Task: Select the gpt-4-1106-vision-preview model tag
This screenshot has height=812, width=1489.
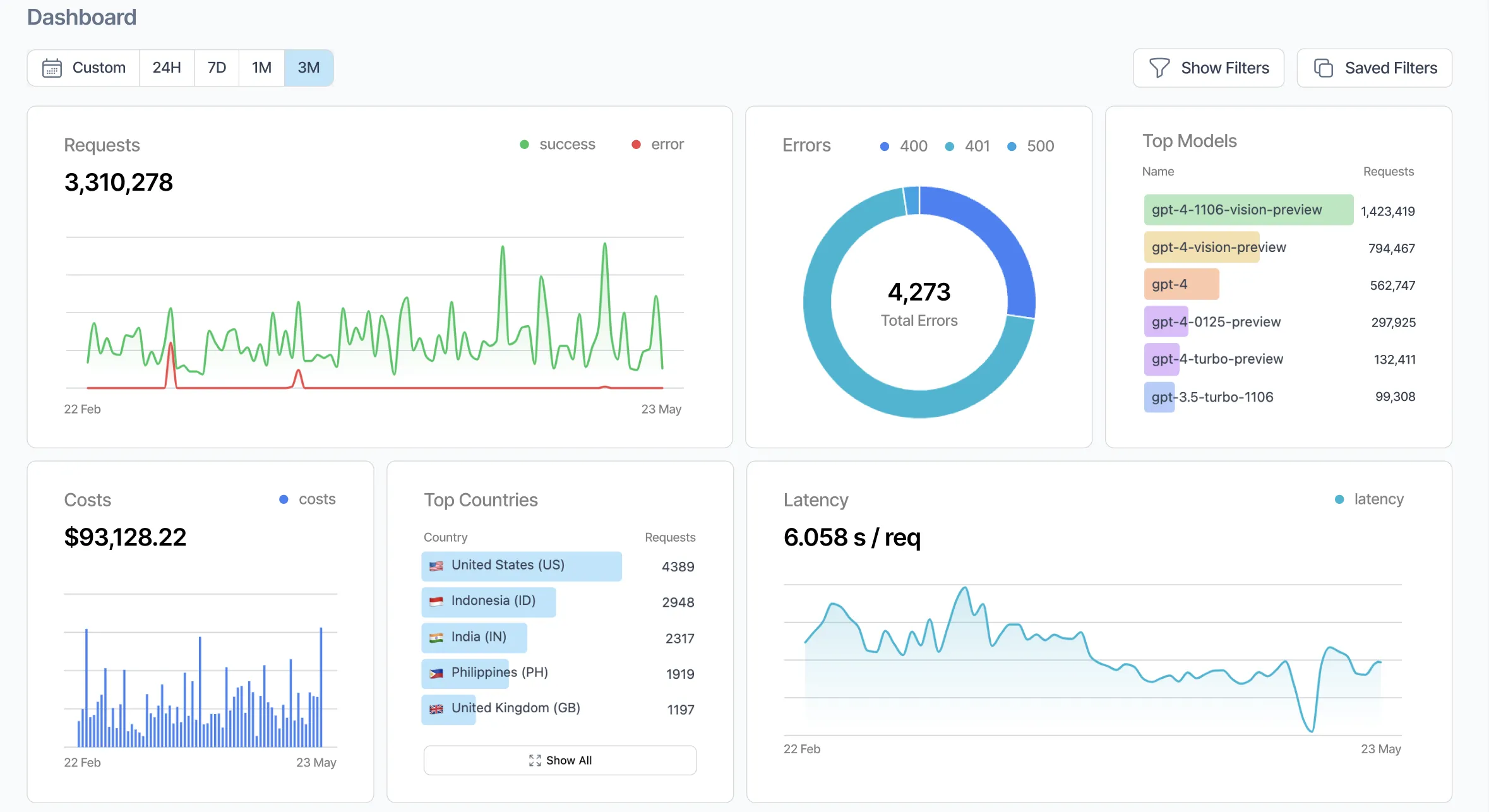Action: click(1247, 210)
